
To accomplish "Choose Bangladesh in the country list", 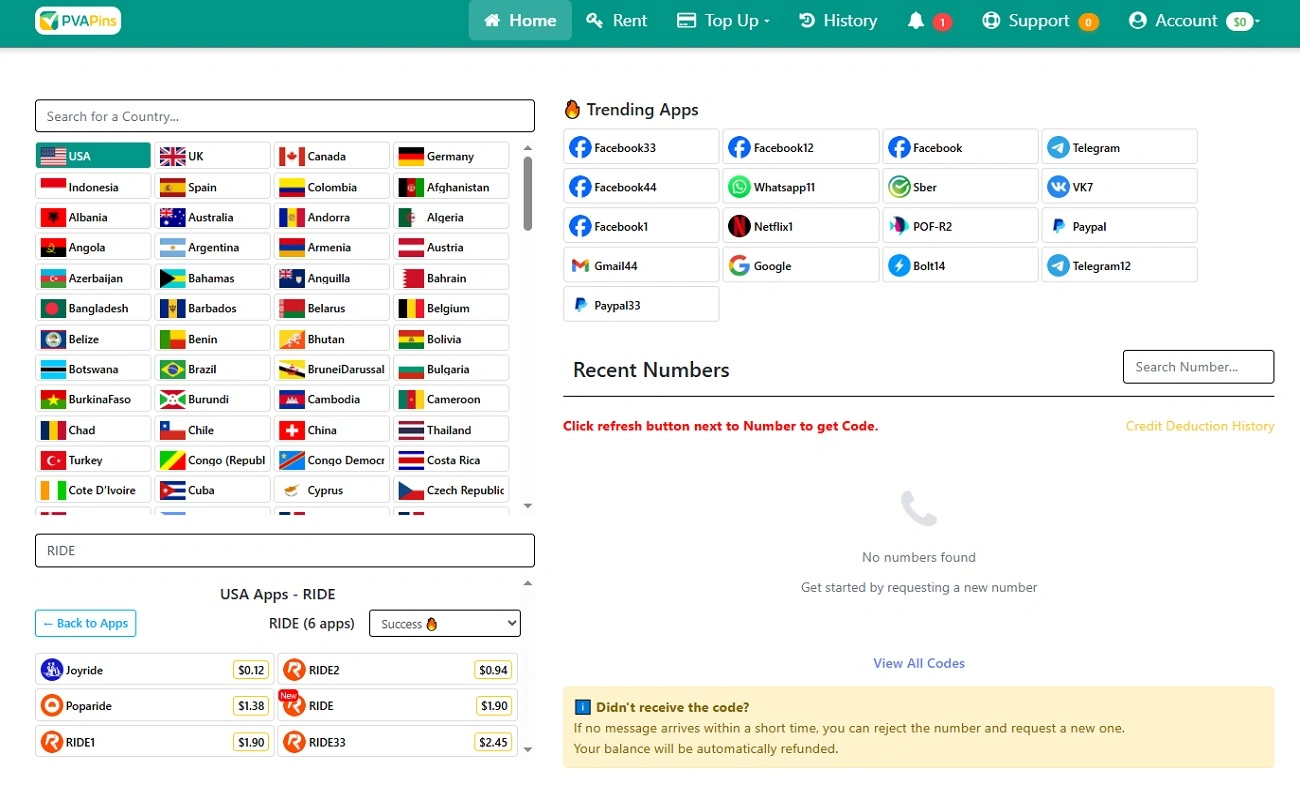I will click(93, 308).
